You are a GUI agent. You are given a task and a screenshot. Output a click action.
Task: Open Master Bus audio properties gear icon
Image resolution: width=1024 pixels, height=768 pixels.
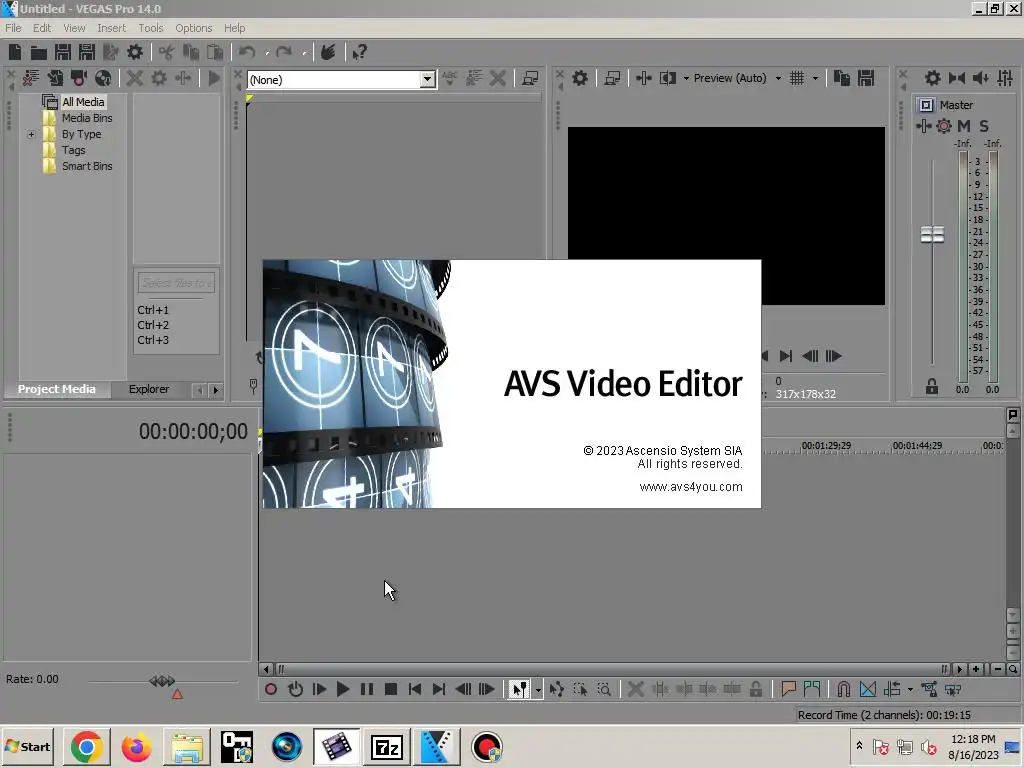click(933, 78)
